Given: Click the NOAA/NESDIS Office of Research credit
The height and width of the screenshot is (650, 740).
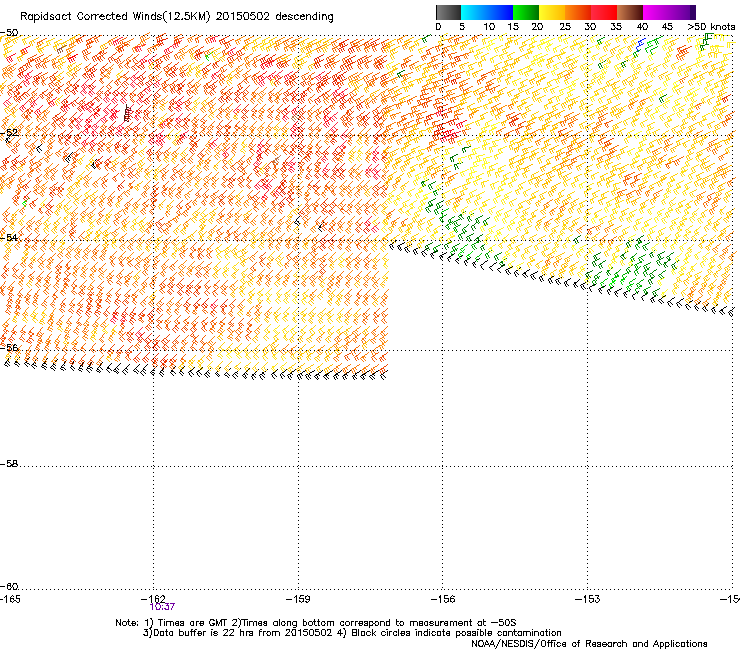Looking at the screenshot, I should pos(589,644).
